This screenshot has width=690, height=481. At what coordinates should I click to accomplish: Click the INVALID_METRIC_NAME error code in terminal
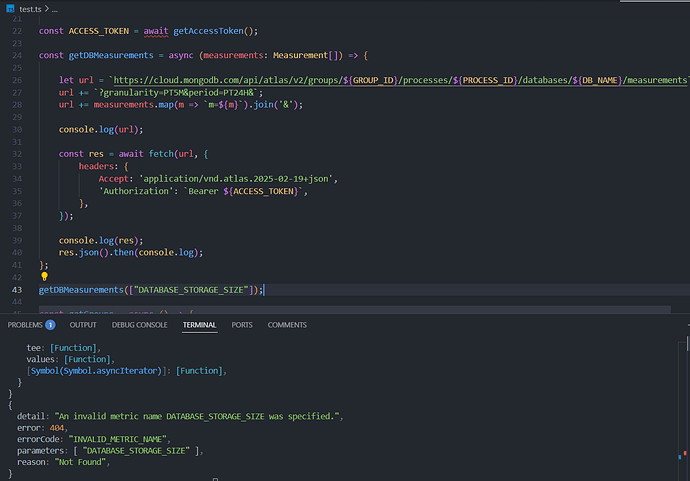click(x=123, y=436)
